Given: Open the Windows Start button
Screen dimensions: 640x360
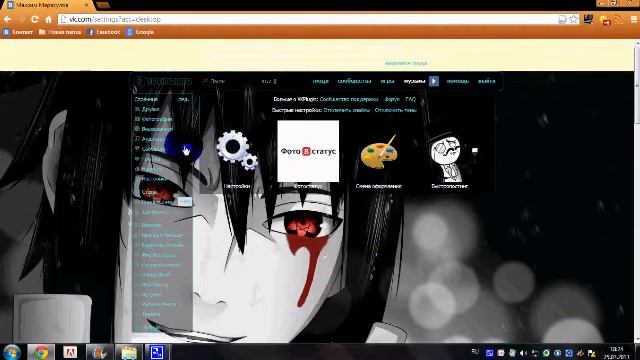Looking at the screenshot, I should click(x=11, y=352).
